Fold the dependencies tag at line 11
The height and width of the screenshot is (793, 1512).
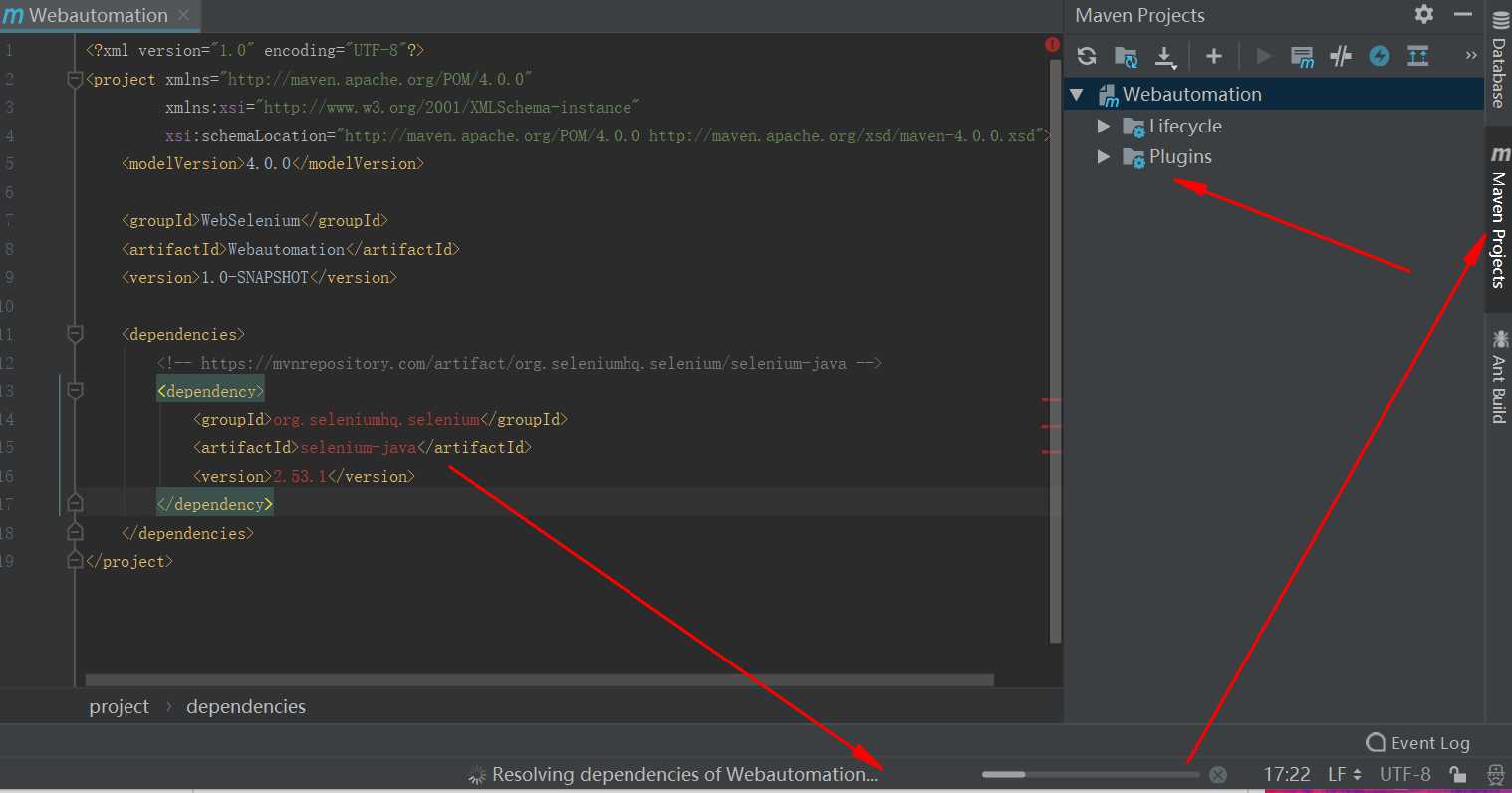pyautogui.click(x=75, y=334)
